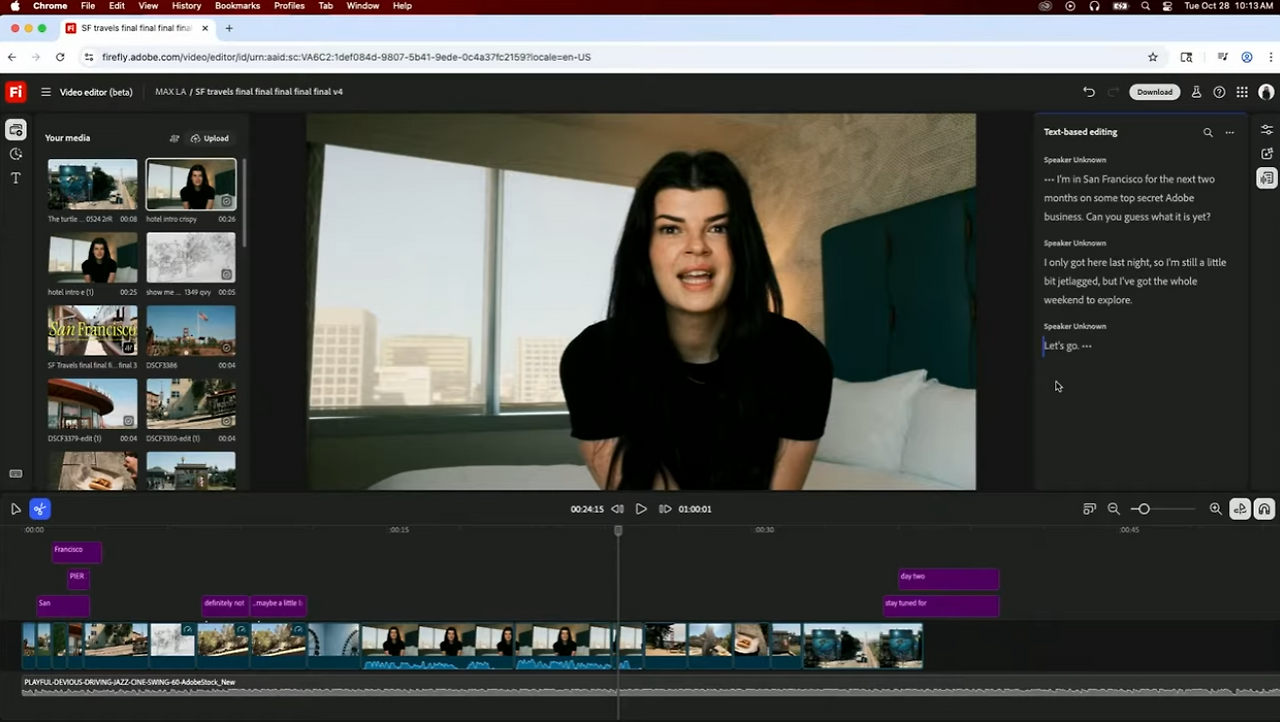Upload new media files

[210, 138]
